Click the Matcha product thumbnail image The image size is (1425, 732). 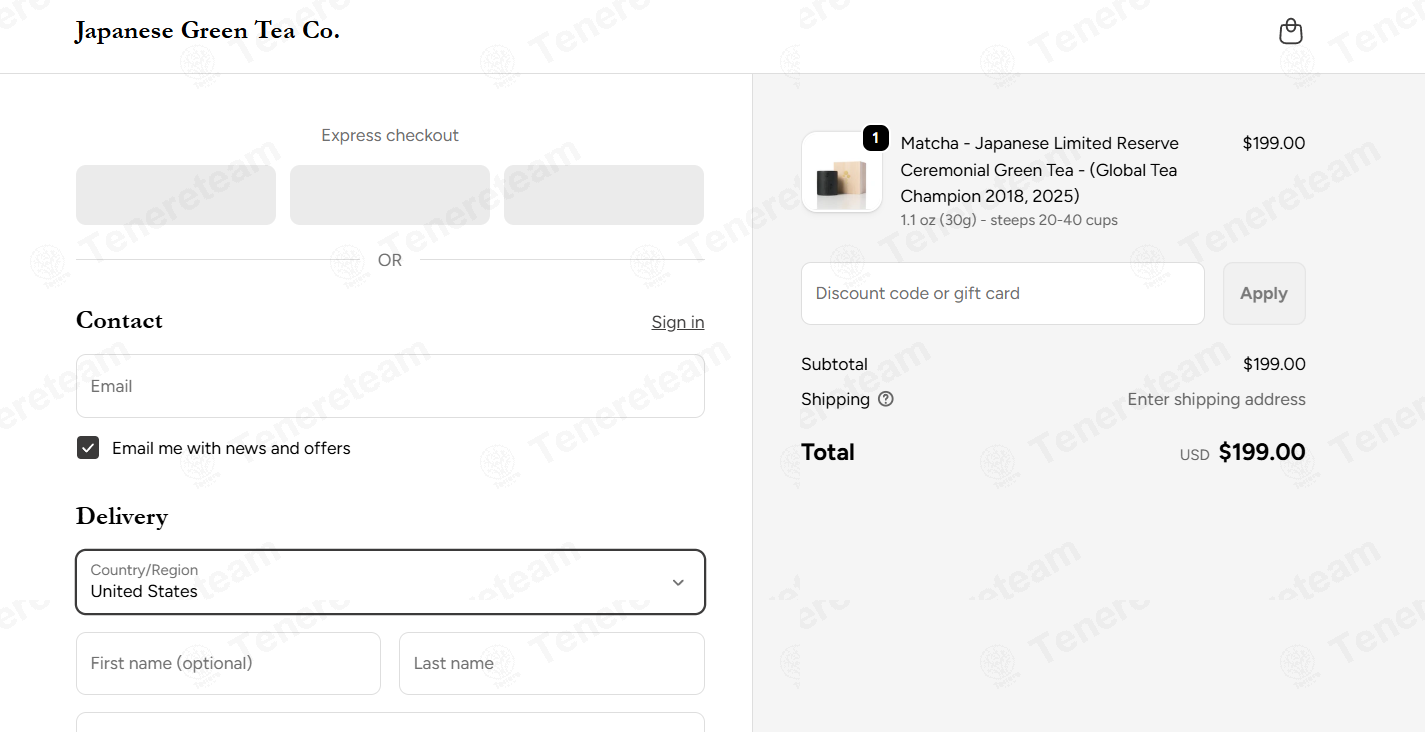point(841,172)
